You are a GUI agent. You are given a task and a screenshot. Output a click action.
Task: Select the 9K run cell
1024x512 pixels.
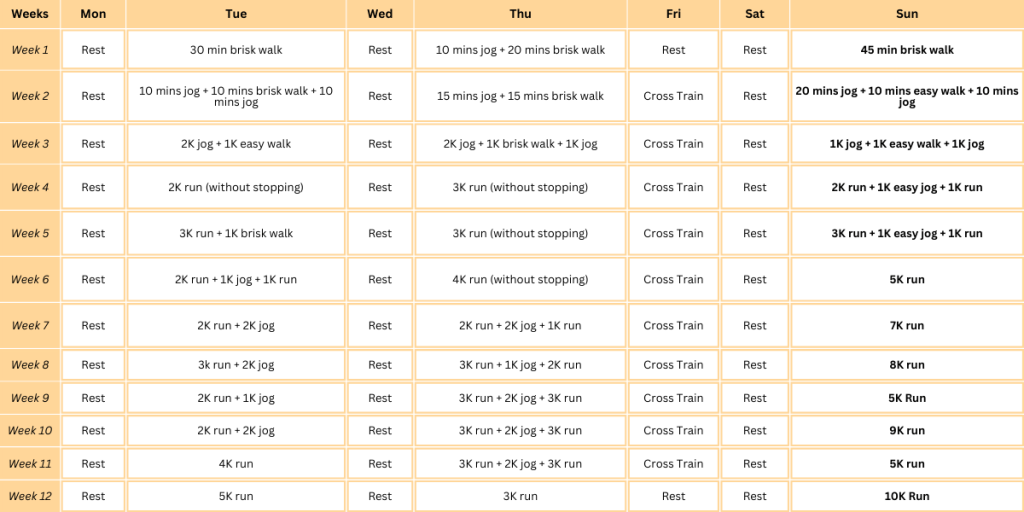coord(906,431)
